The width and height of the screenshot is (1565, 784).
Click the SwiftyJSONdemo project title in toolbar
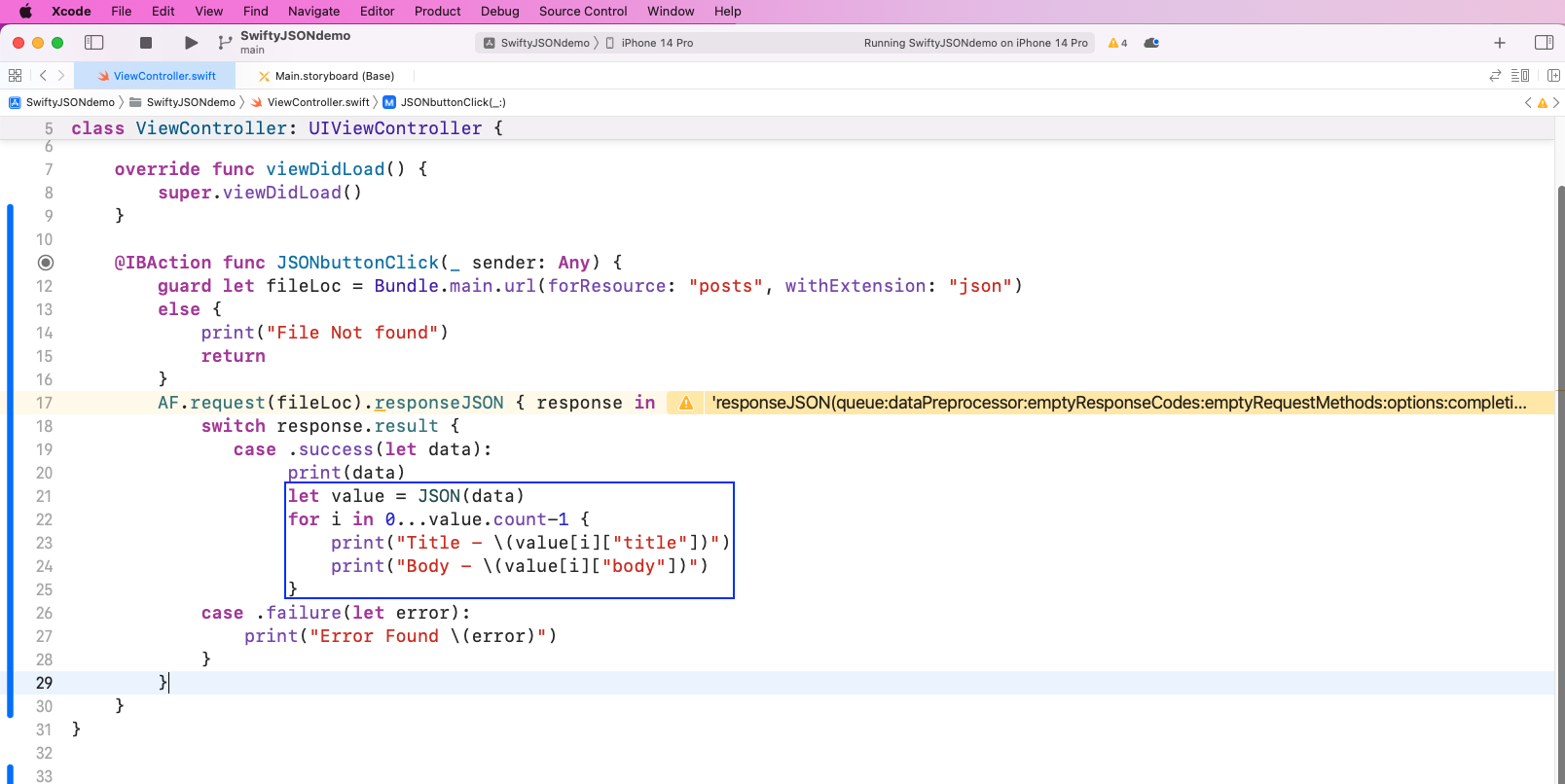coord(296,36)
